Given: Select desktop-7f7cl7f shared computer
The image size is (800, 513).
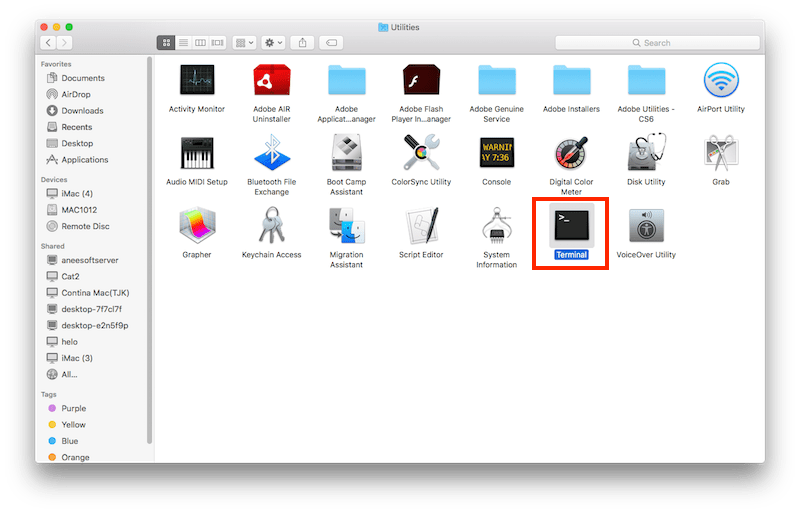Looking at the screenshot, I should click(91, 309).
